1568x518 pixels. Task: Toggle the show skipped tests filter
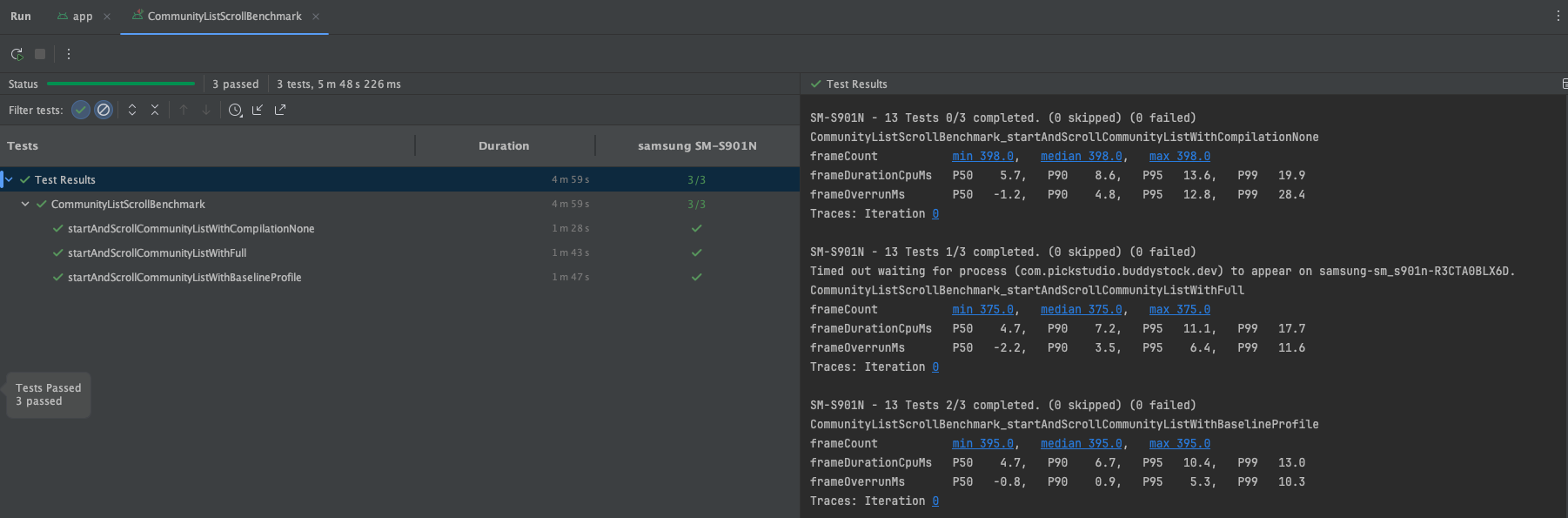pyautogui.click(x=104, y=110)
